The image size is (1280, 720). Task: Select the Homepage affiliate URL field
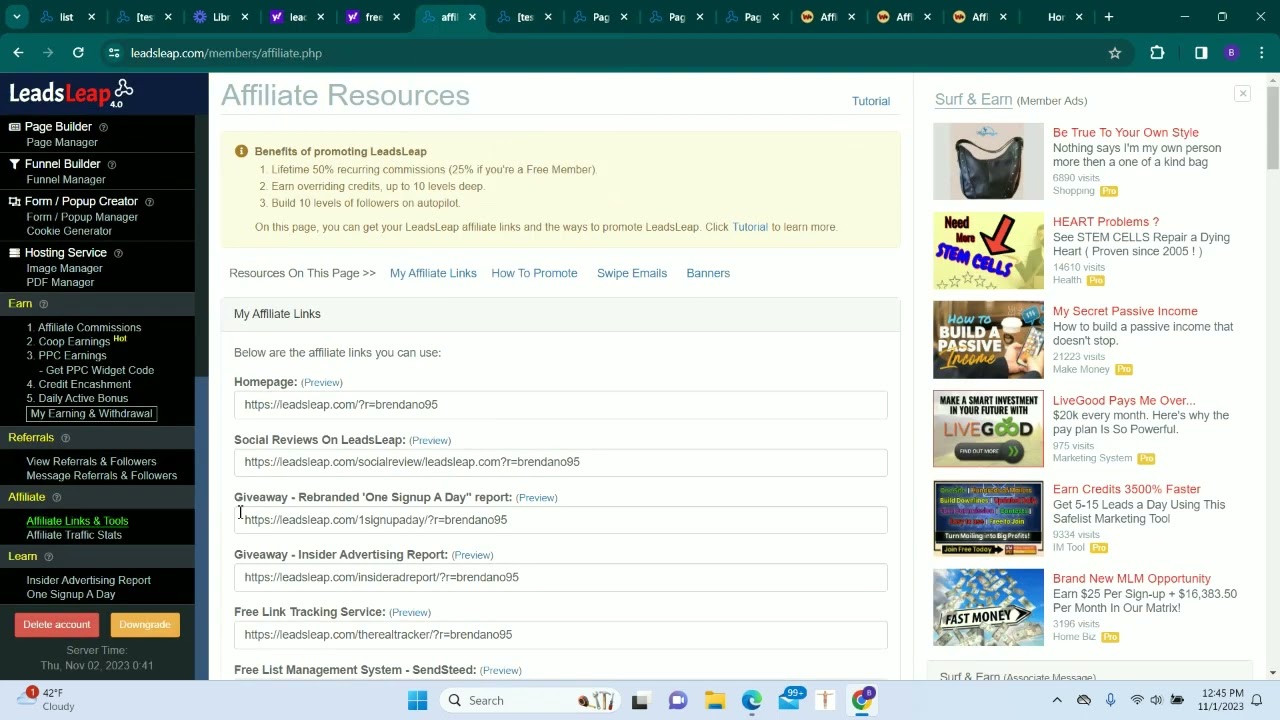[x=560, y=405]
